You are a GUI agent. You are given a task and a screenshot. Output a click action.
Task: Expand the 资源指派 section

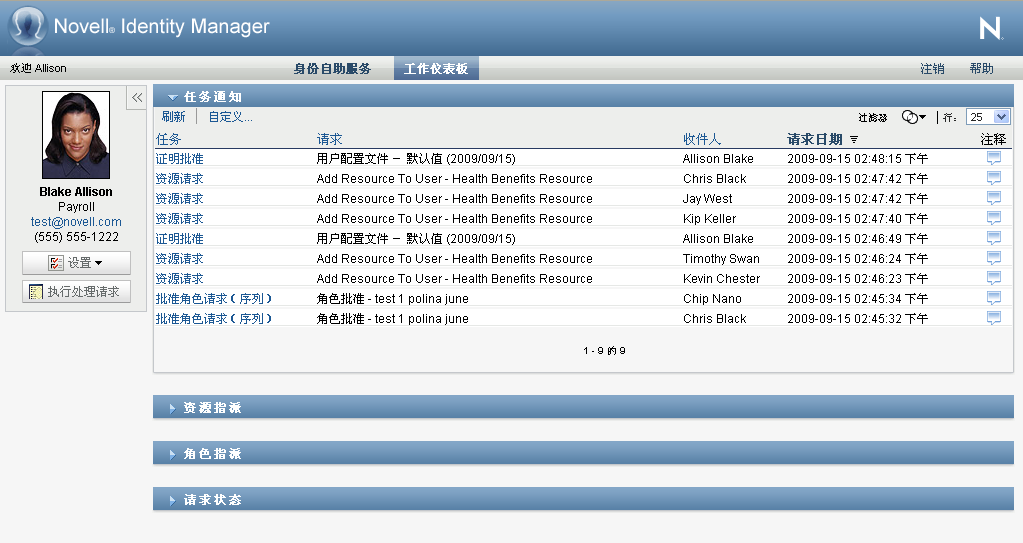click(x=172, y=408)
